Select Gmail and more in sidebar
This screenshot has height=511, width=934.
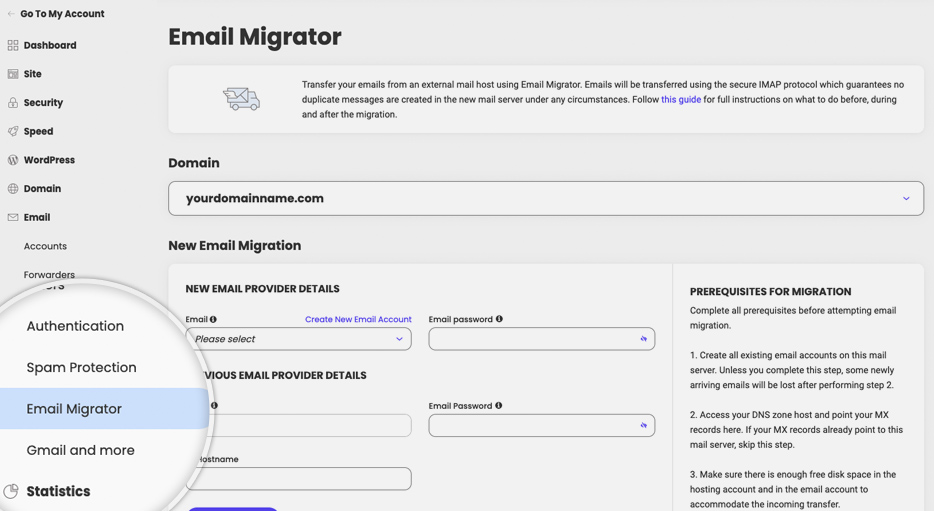click(80, 450)
